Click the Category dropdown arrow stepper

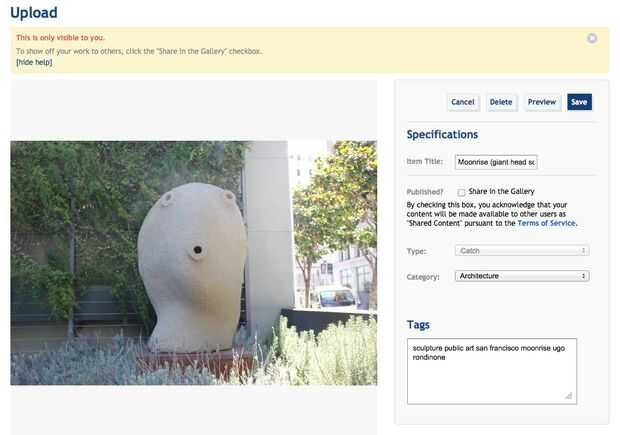point(583,276)
